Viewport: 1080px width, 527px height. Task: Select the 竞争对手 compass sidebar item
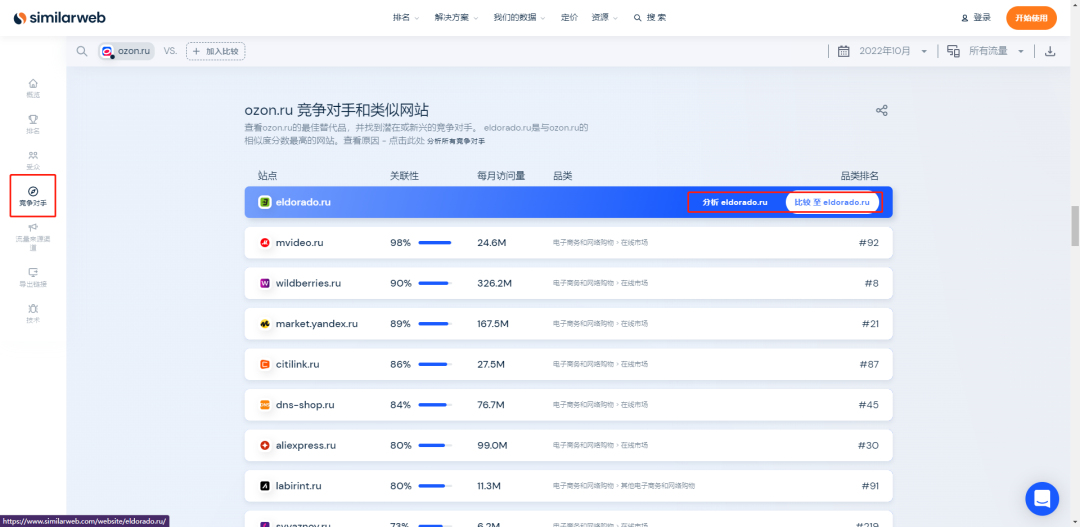coord(33,196)
